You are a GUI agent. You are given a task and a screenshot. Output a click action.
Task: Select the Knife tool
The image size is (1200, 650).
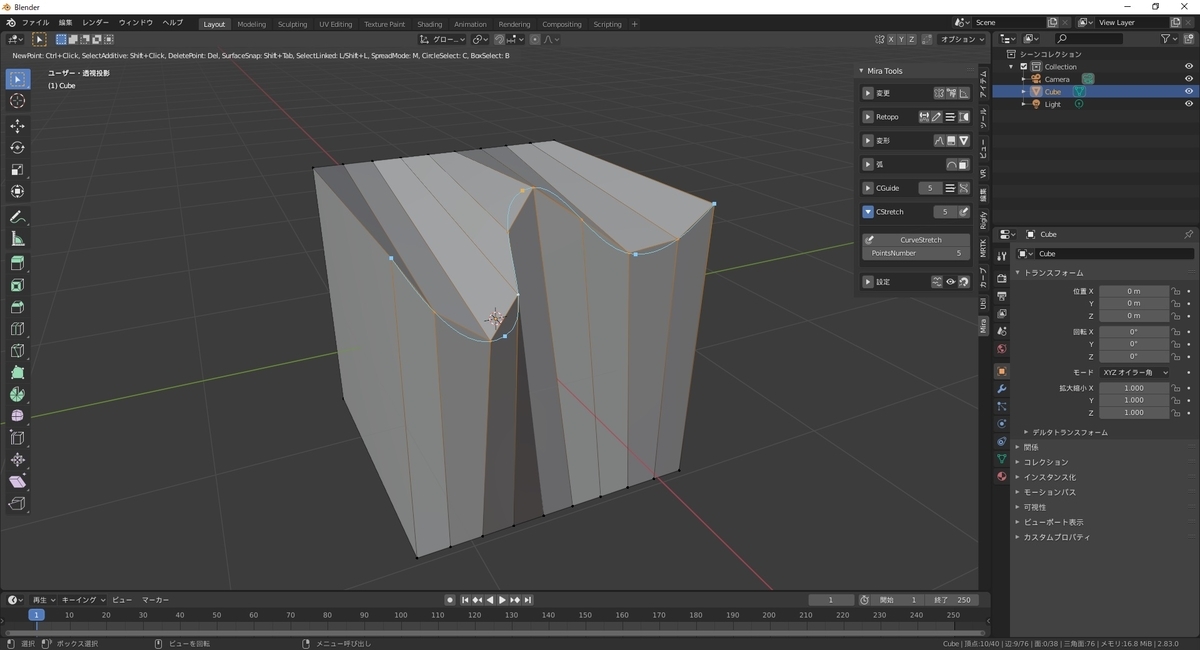click(17, 351)
